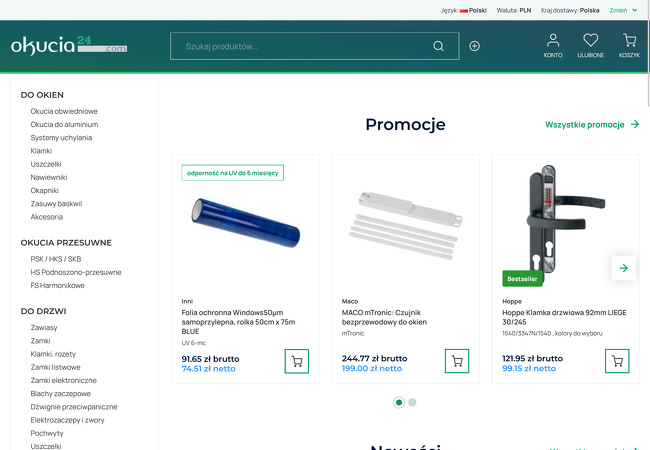Click the MACO mTronic sensor image
The height and width of the screenshot is (450, 650).
[x=405, y=225]
